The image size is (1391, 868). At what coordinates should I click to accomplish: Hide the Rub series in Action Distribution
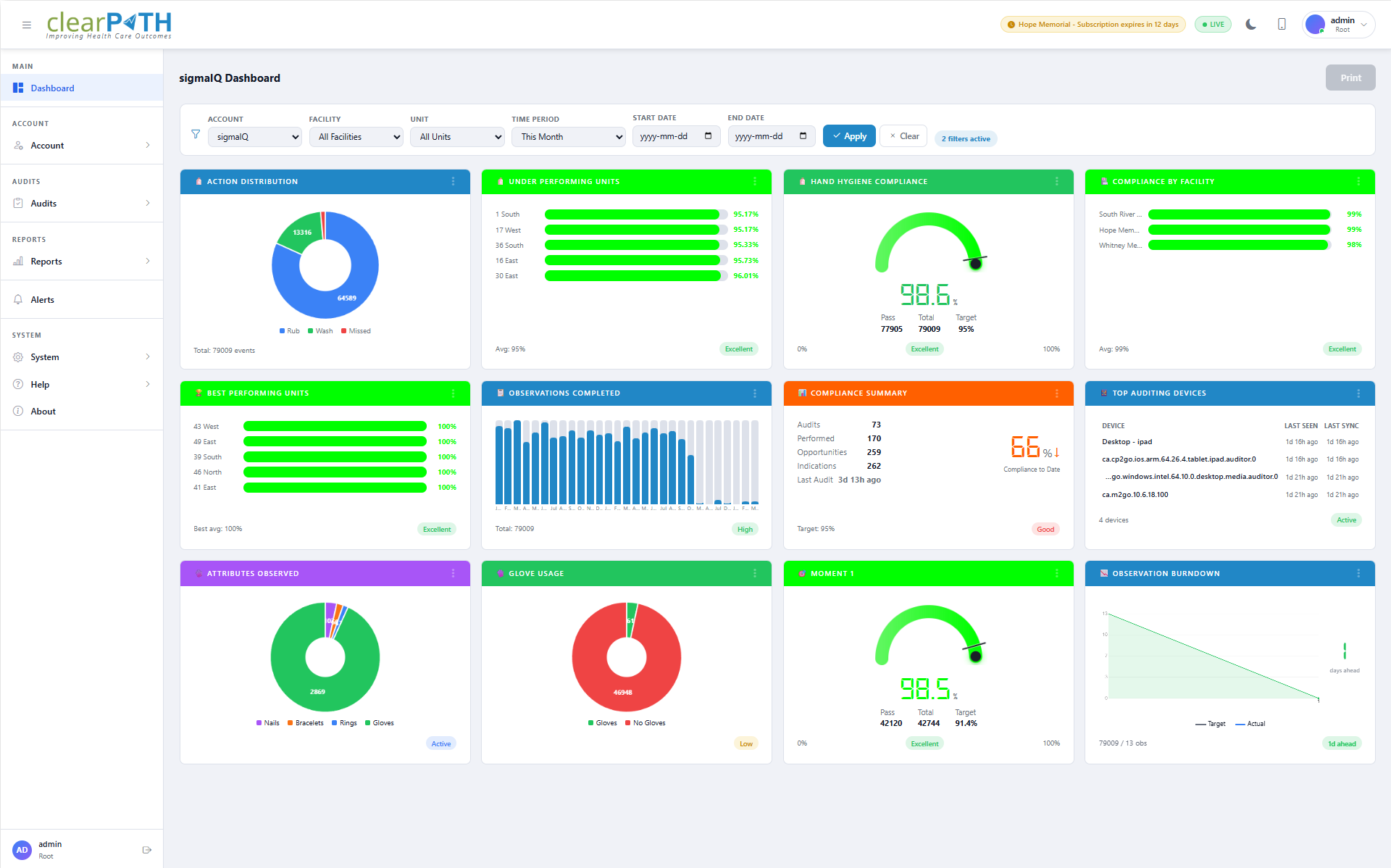click(288, 331)
